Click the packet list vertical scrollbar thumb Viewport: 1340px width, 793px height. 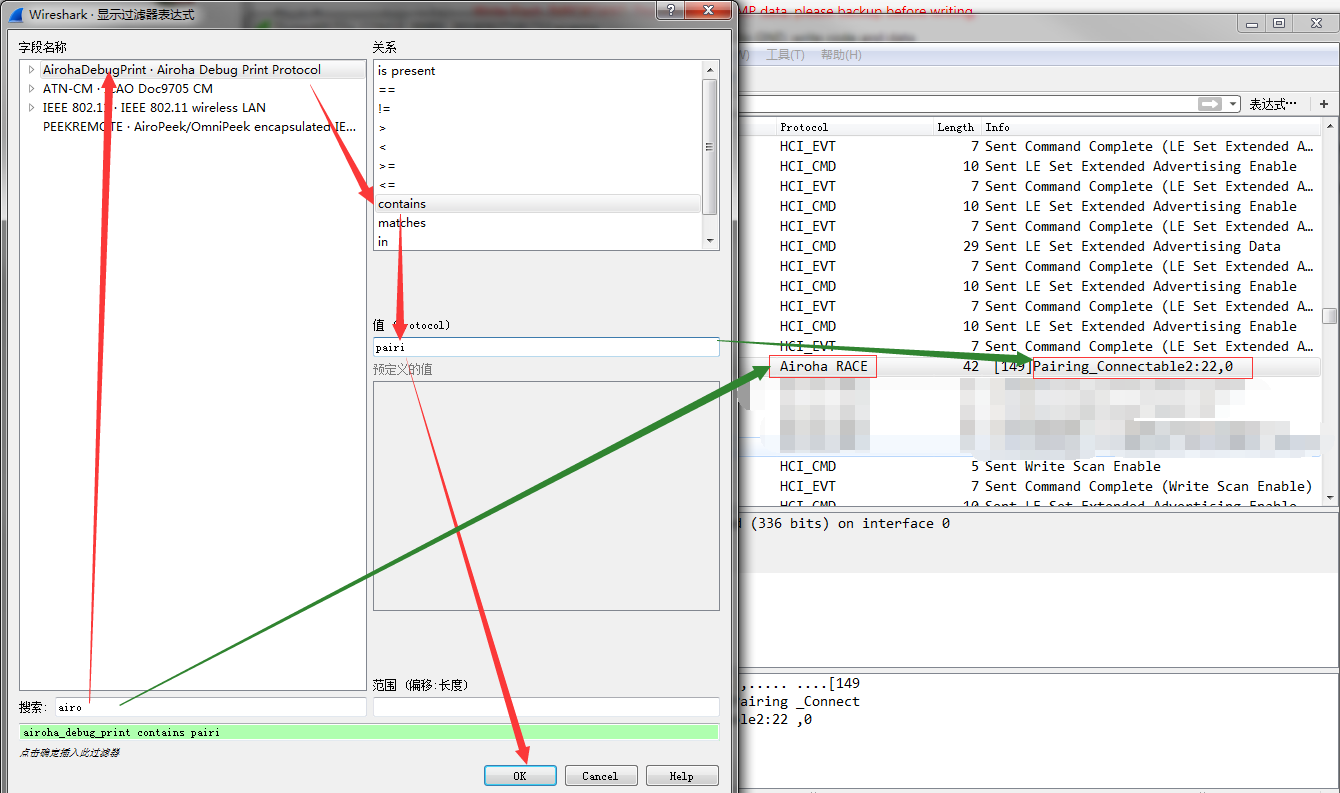coord(1330,316)
